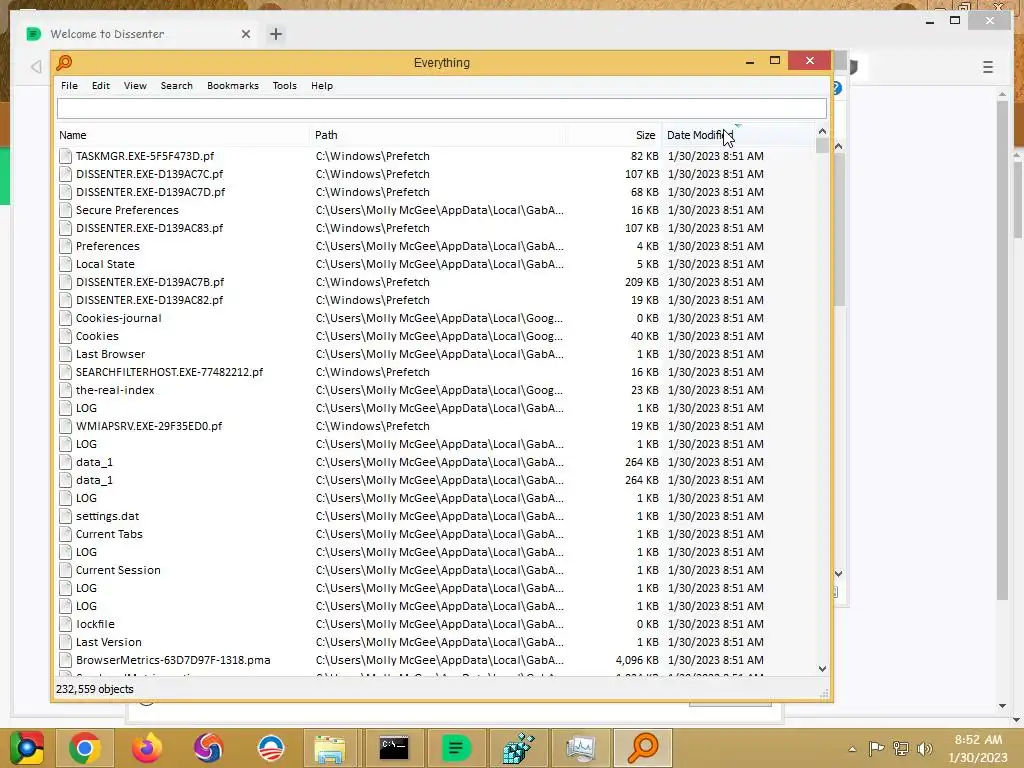Click file icon next to settings.dat

click(65, 516)
